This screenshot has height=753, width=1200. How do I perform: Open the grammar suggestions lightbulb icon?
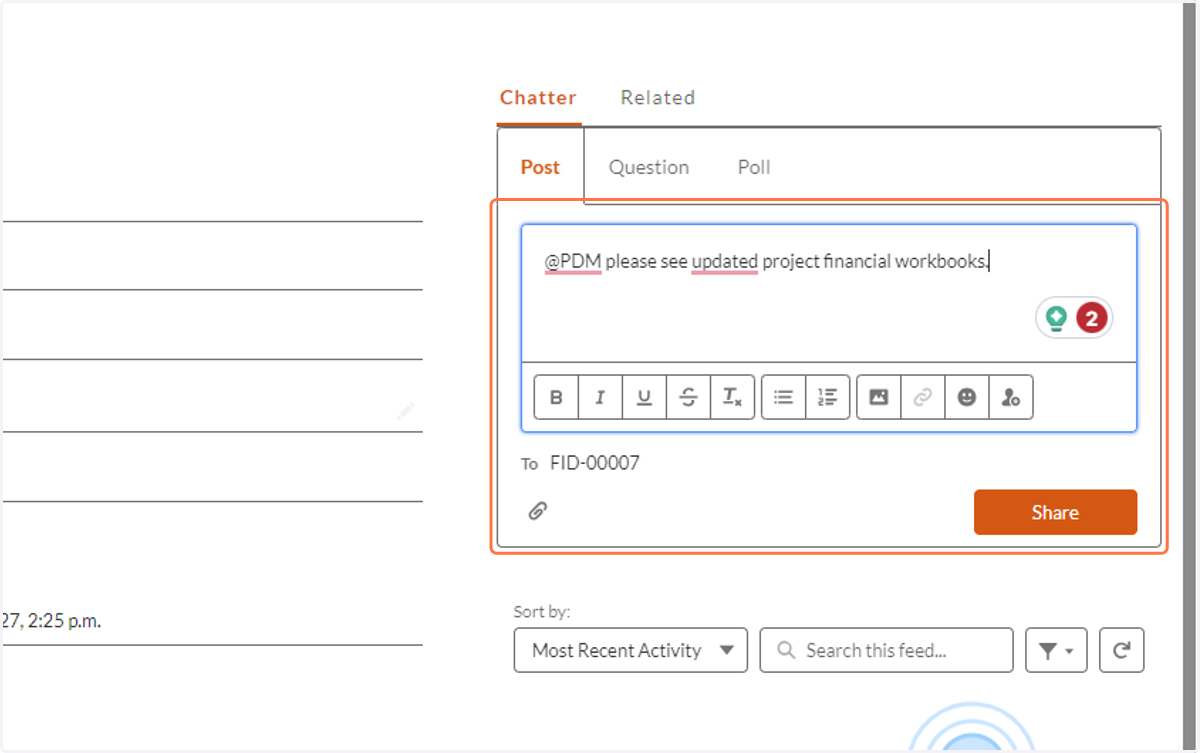tap(1056, 319)
